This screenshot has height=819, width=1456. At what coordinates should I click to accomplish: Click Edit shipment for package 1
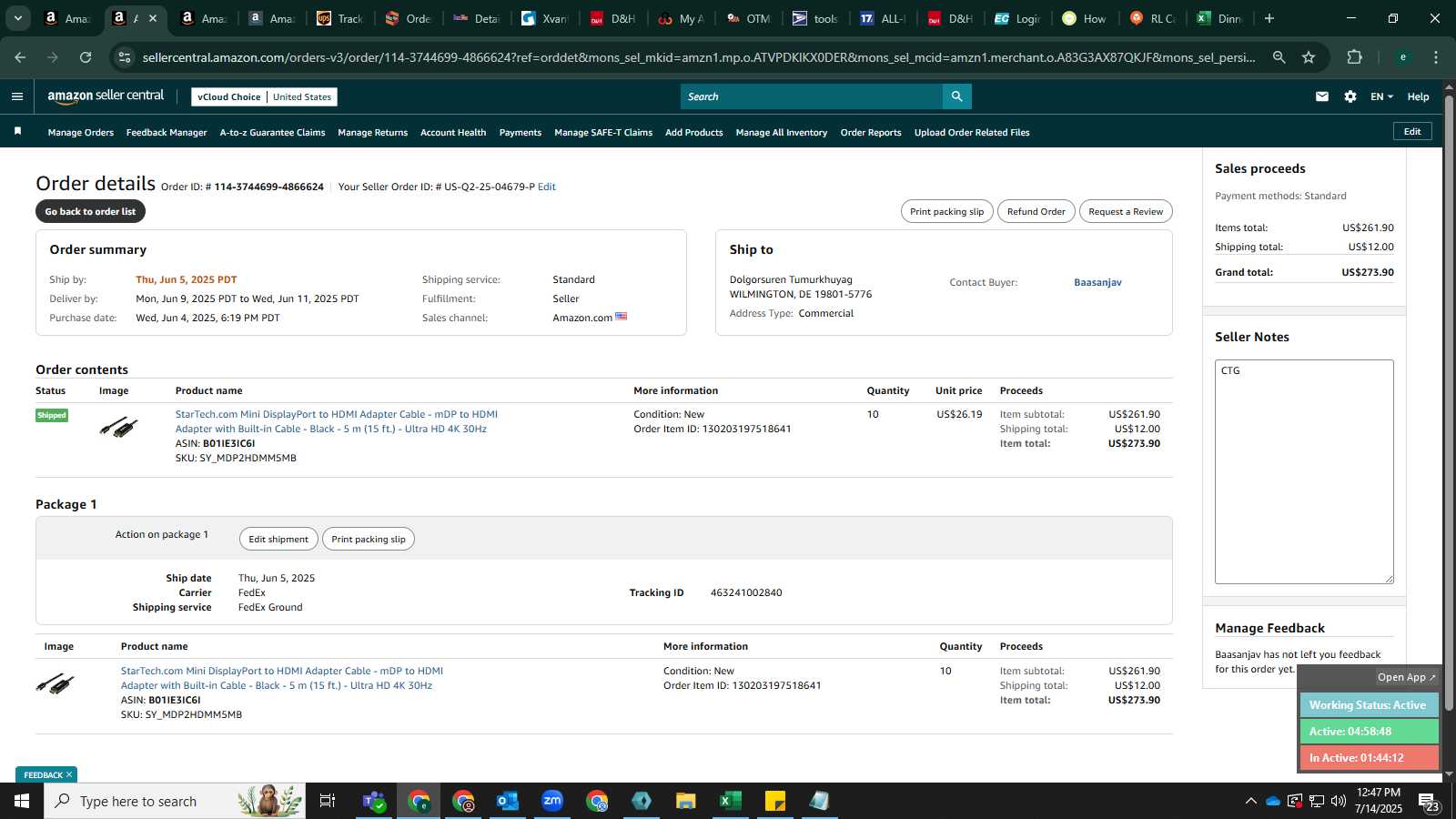click(x=278, y=539)
